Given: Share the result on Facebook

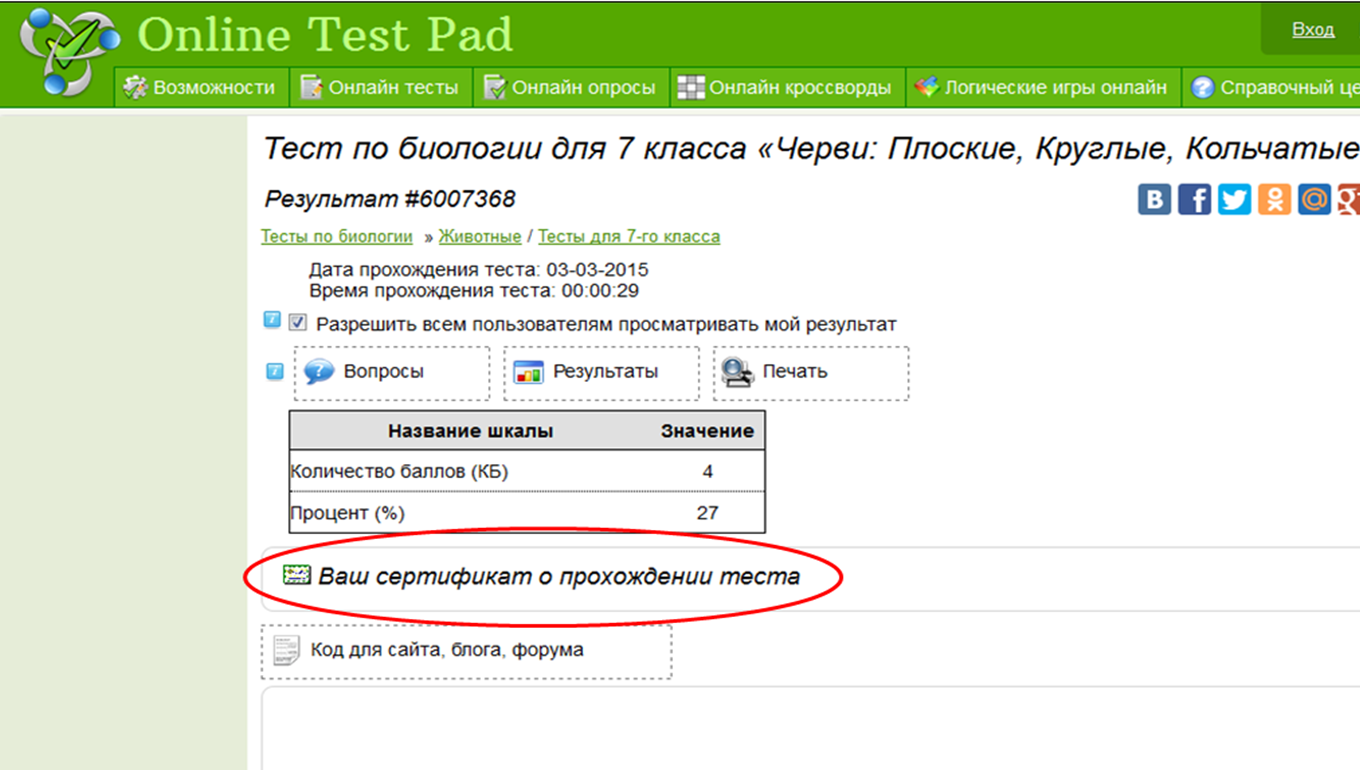Looking at the screenshot, I should [1194, 199].
